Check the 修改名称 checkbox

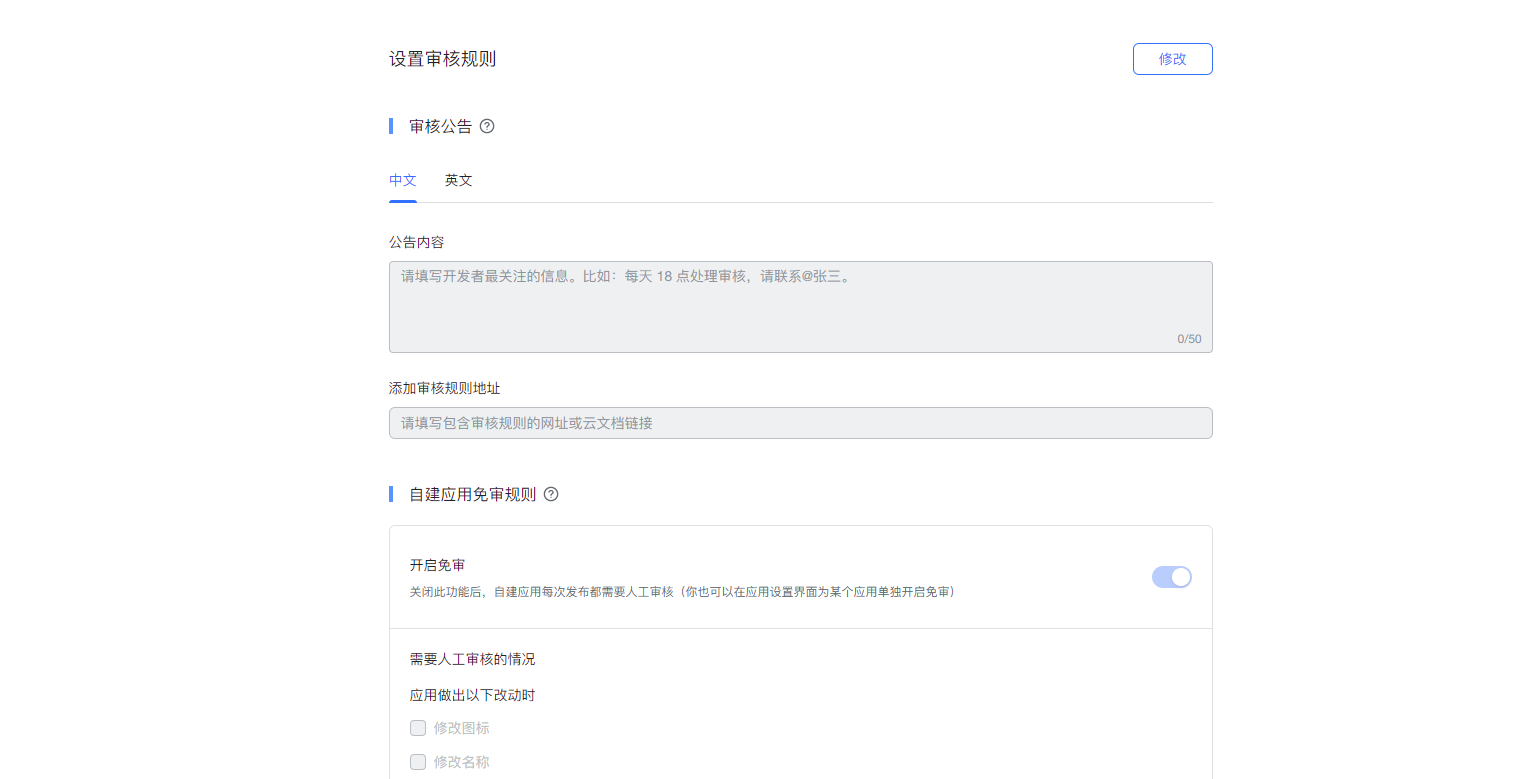coord(418,762)
